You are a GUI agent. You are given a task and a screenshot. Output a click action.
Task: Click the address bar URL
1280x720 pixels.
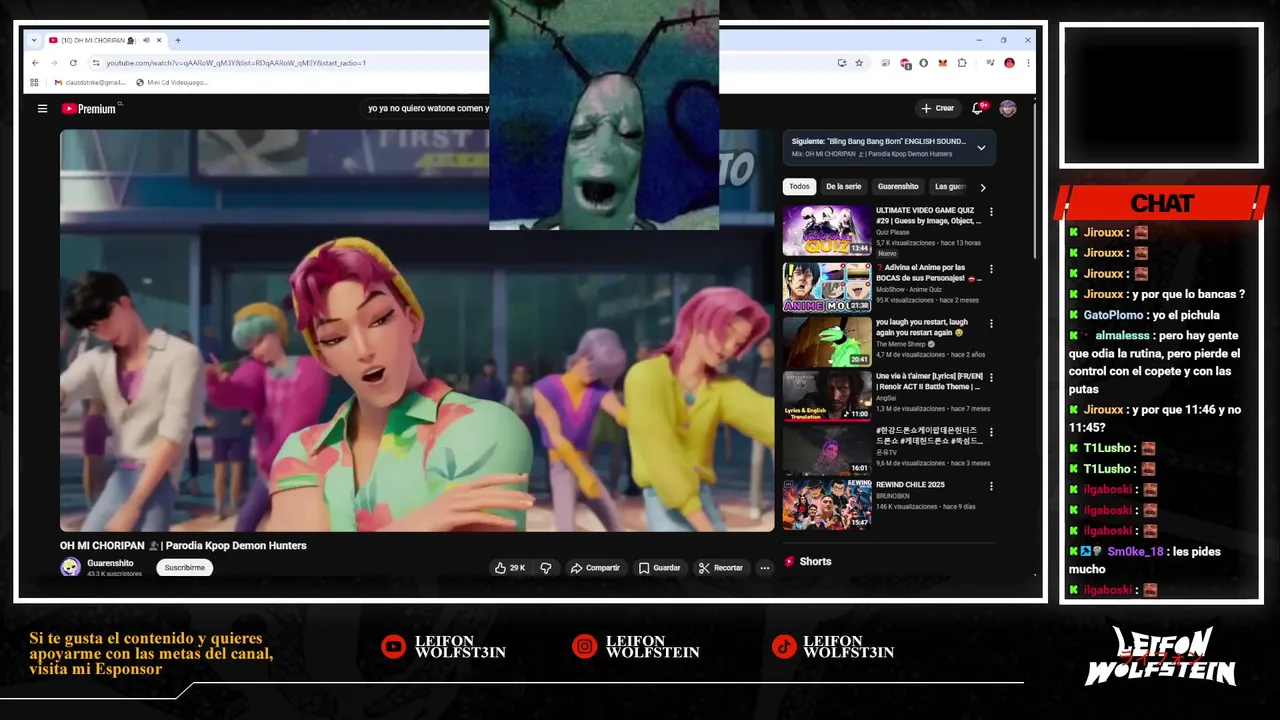point(236,63)
